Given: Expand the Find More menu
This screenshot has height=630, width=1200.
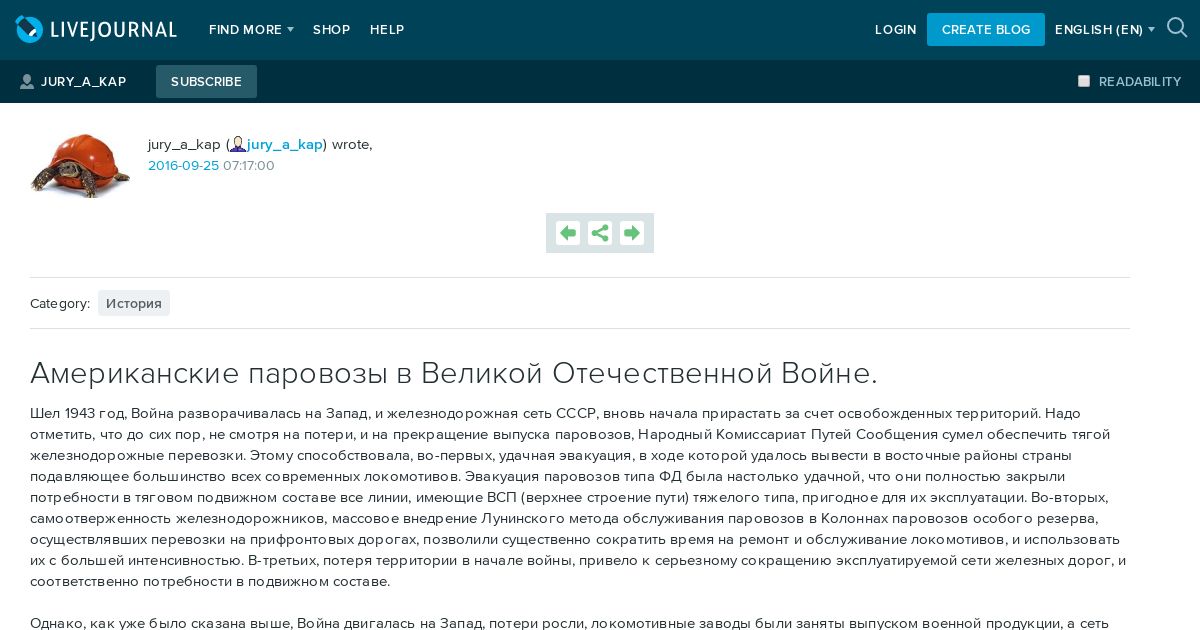Looking at the screenshot, I should [251, 30].
